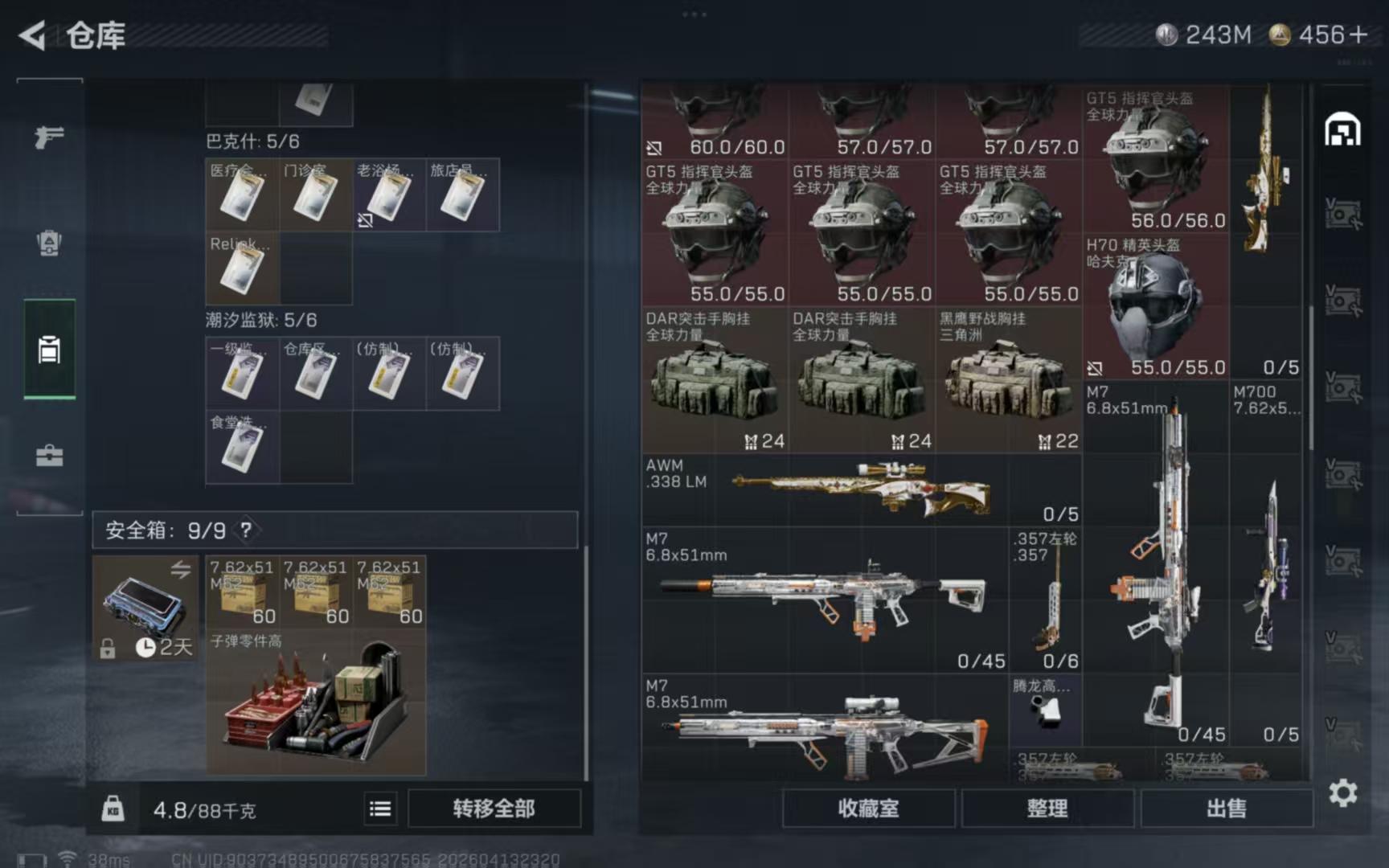The width and height of the screenshot is (1389, 868).
Task: Click the inventory scrollbar on right panel
Action: pos(1311,378)
